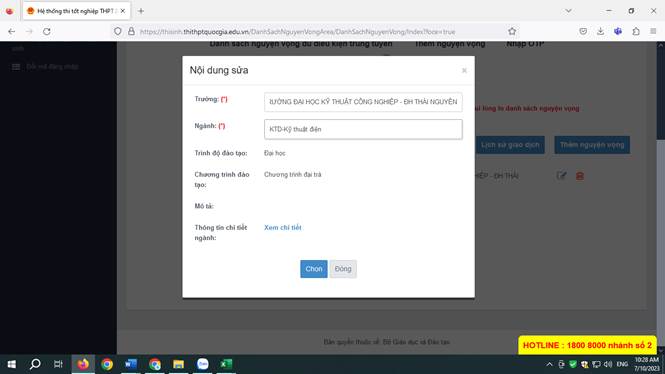
Task: Expand the list all tabs chevron
Action: pos(568,11)
